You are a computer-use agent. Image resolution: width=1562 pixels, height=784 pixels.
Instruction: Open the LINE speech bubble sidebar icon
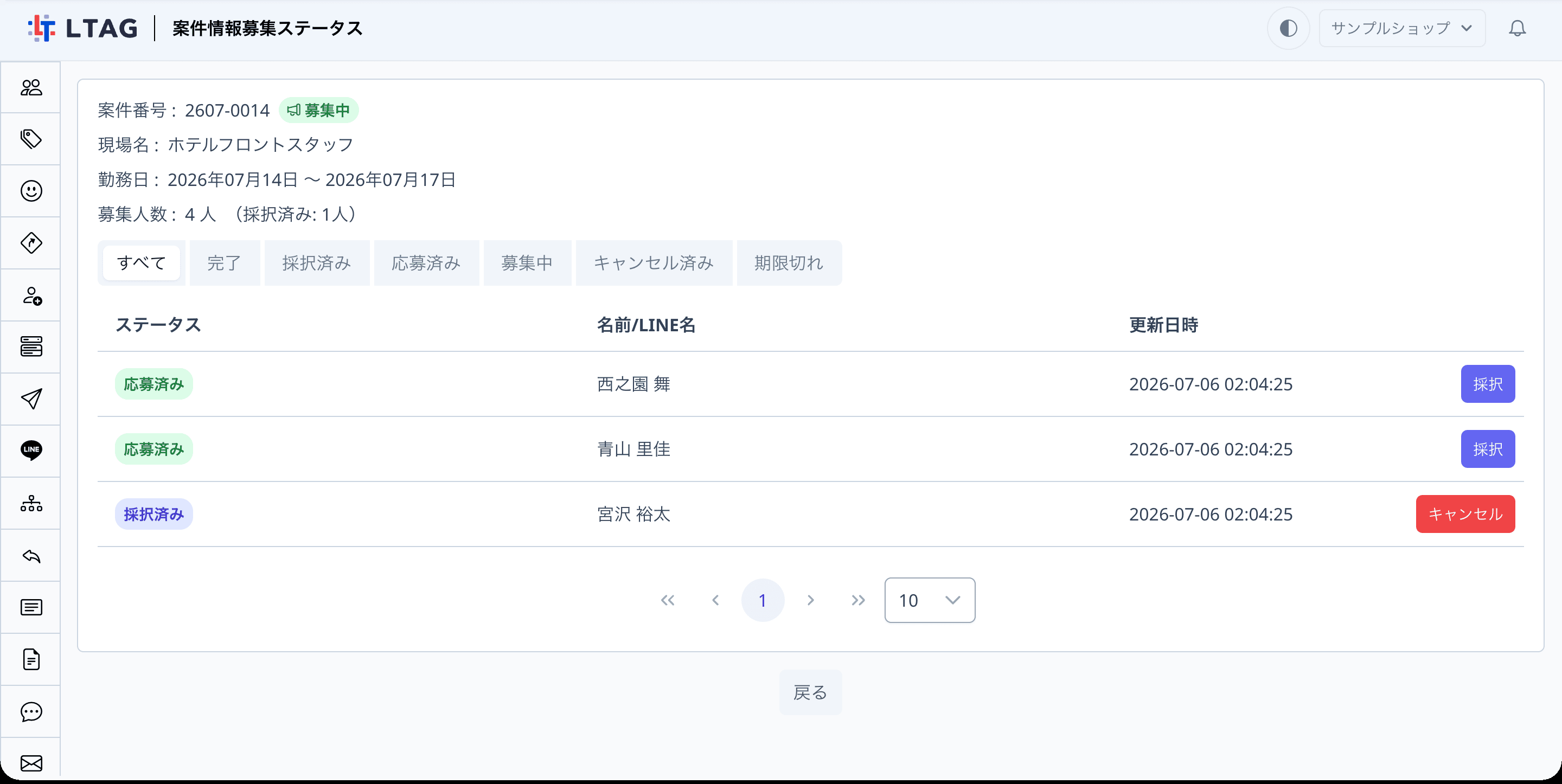(31, 451)
